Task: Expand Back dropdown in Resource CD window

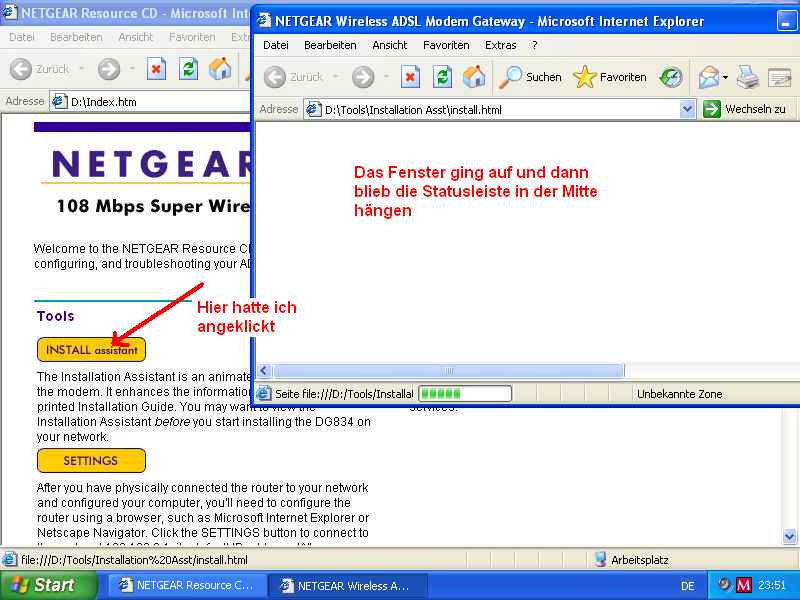Action: tap(81, 69)
